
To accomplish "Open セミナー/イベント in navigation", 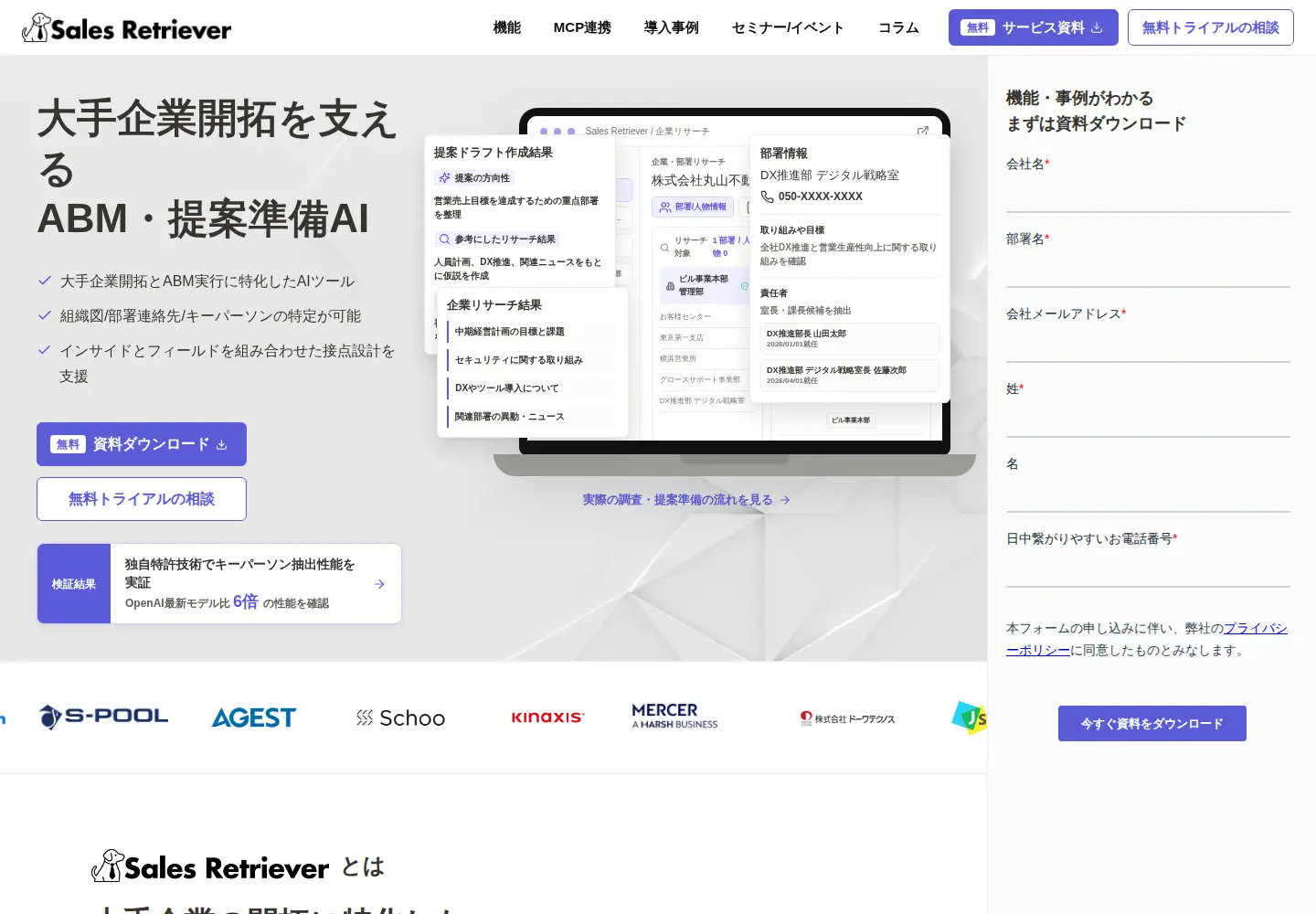I will click(x=788, y=27).
